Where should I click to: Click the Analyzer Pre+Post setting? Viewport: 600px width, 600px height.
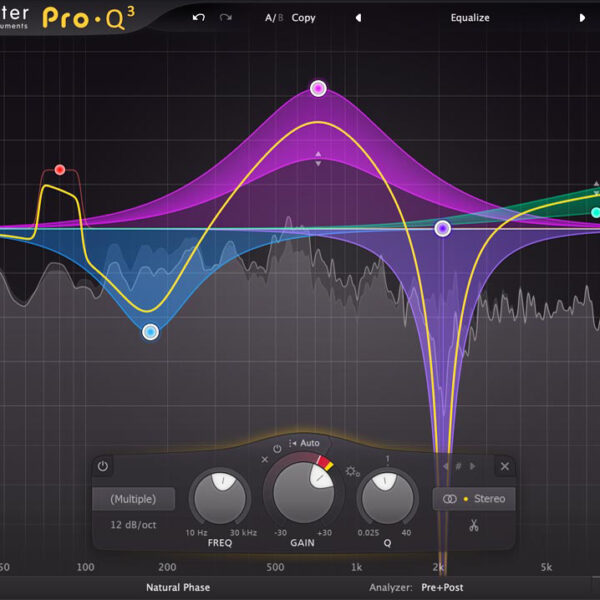click(442, 588)
